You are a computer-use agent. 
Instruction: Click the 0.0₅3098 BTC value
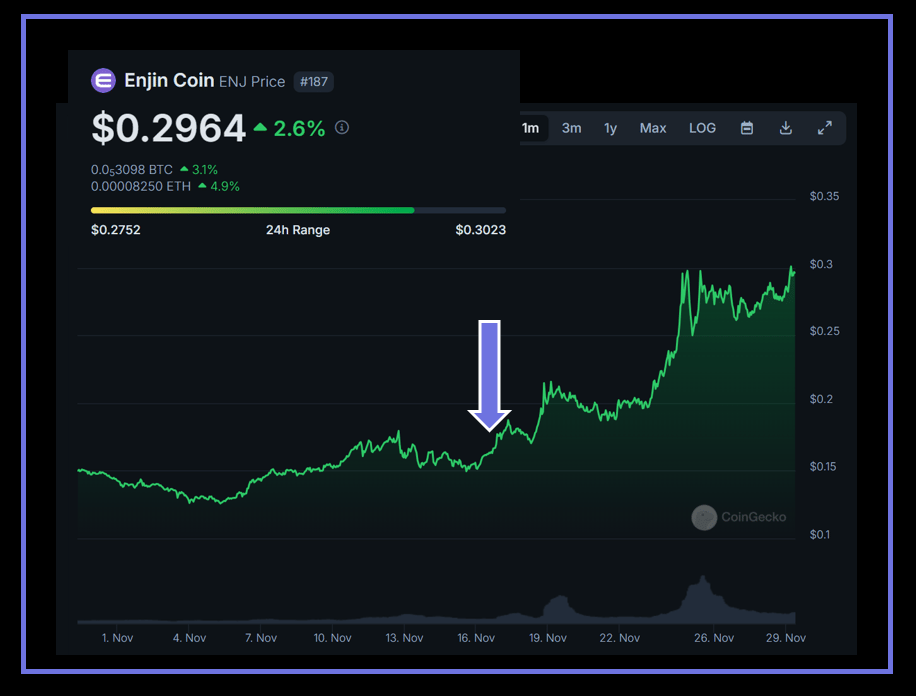pyautogui.click(x=131, y=169)
